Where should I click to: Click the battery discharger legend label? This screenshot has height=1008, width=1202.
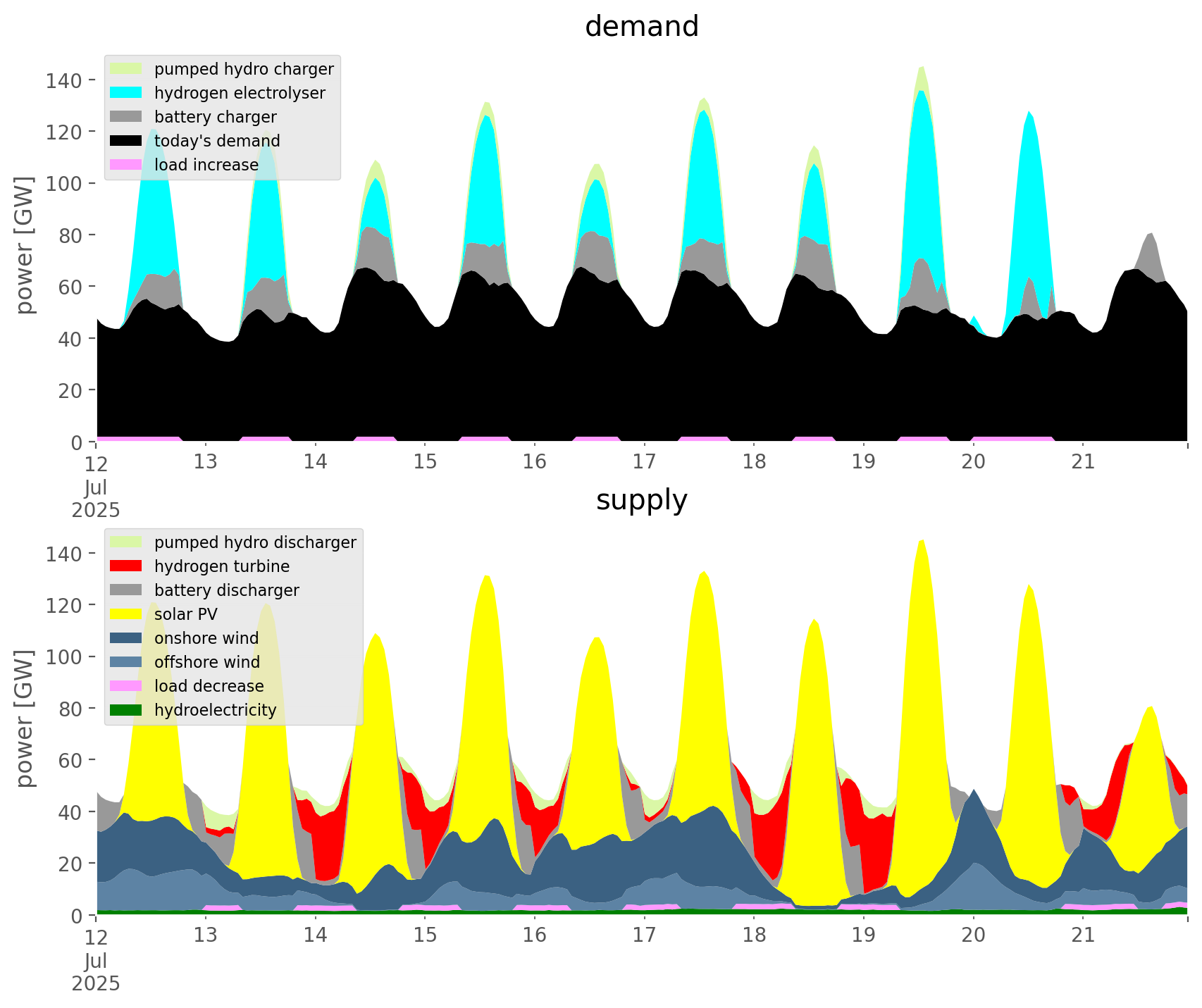tap(226, 590)
